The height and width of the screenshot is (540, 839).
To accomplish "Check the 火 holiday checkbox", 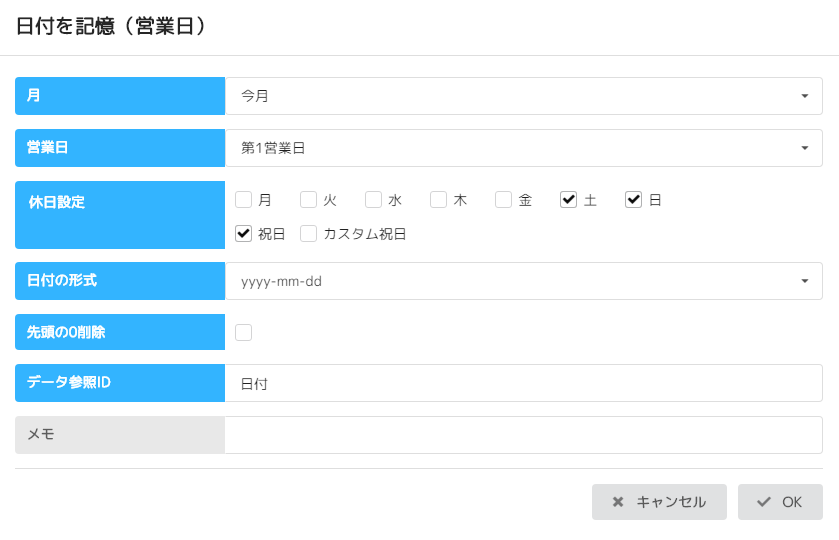I will [308, 200].
